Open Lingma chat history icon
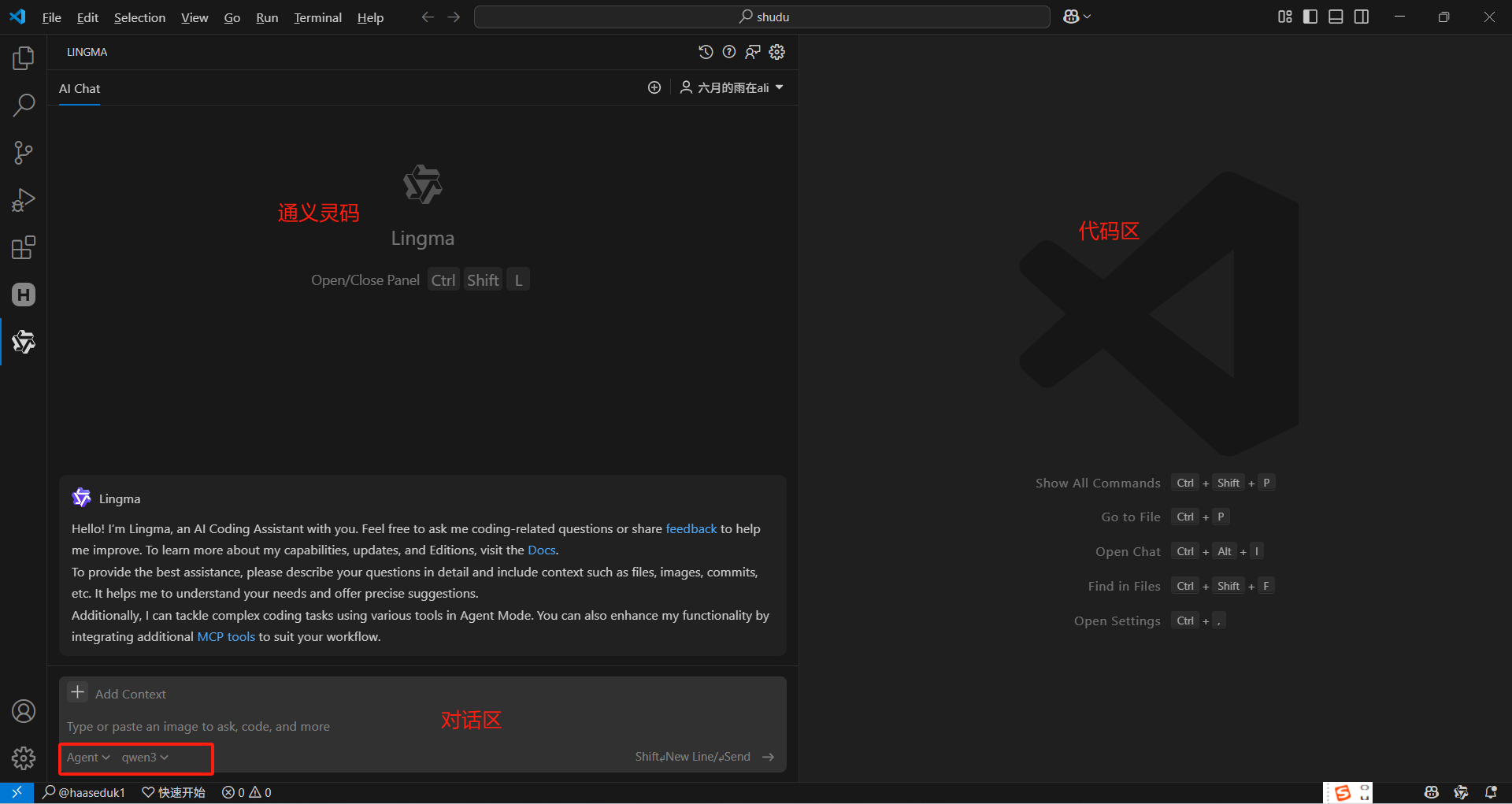The height and width of the screenshot is (804, 1512). point(706,52)
